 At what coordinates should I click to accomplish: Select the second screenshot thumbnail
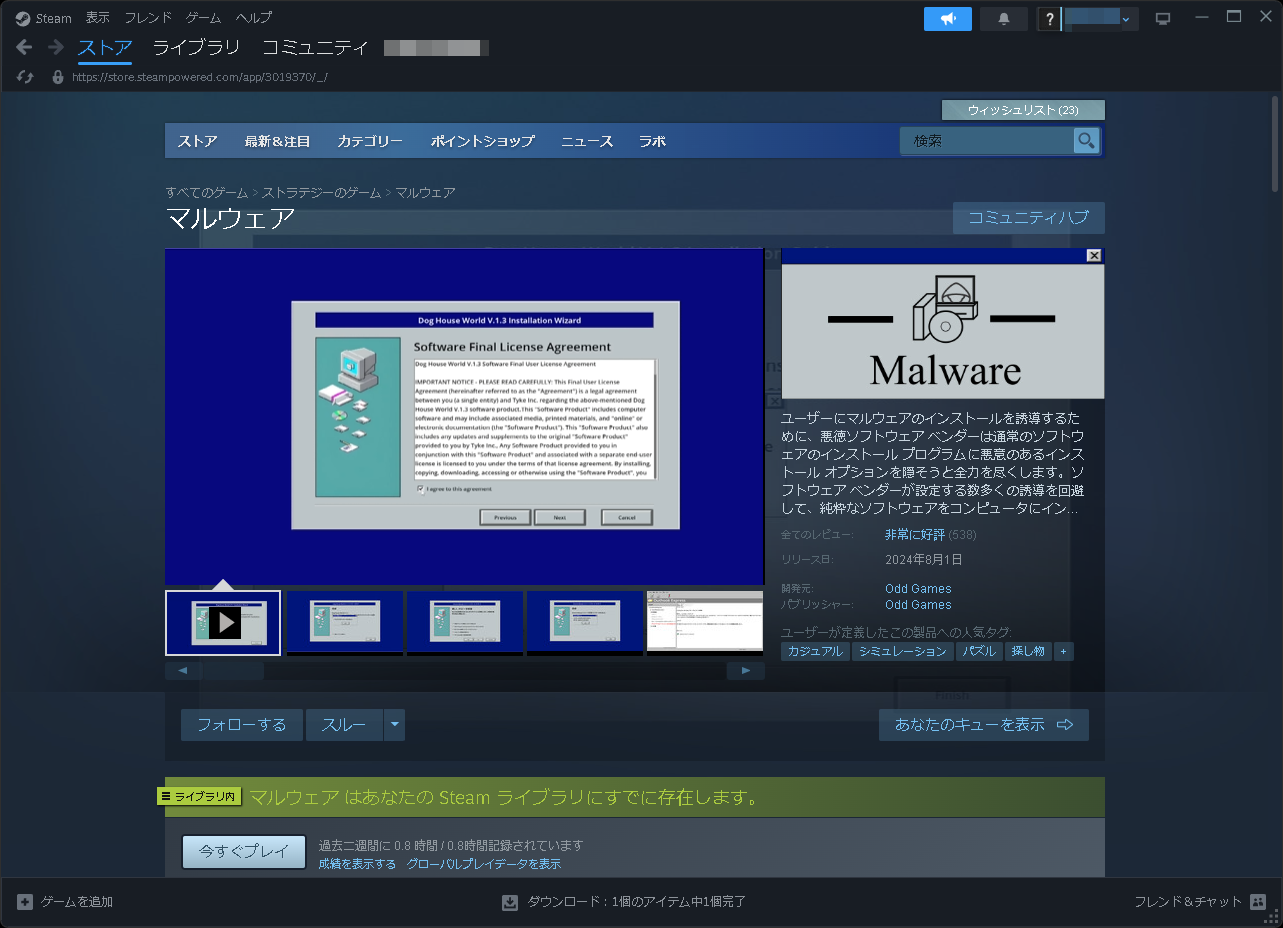point(345,623)
